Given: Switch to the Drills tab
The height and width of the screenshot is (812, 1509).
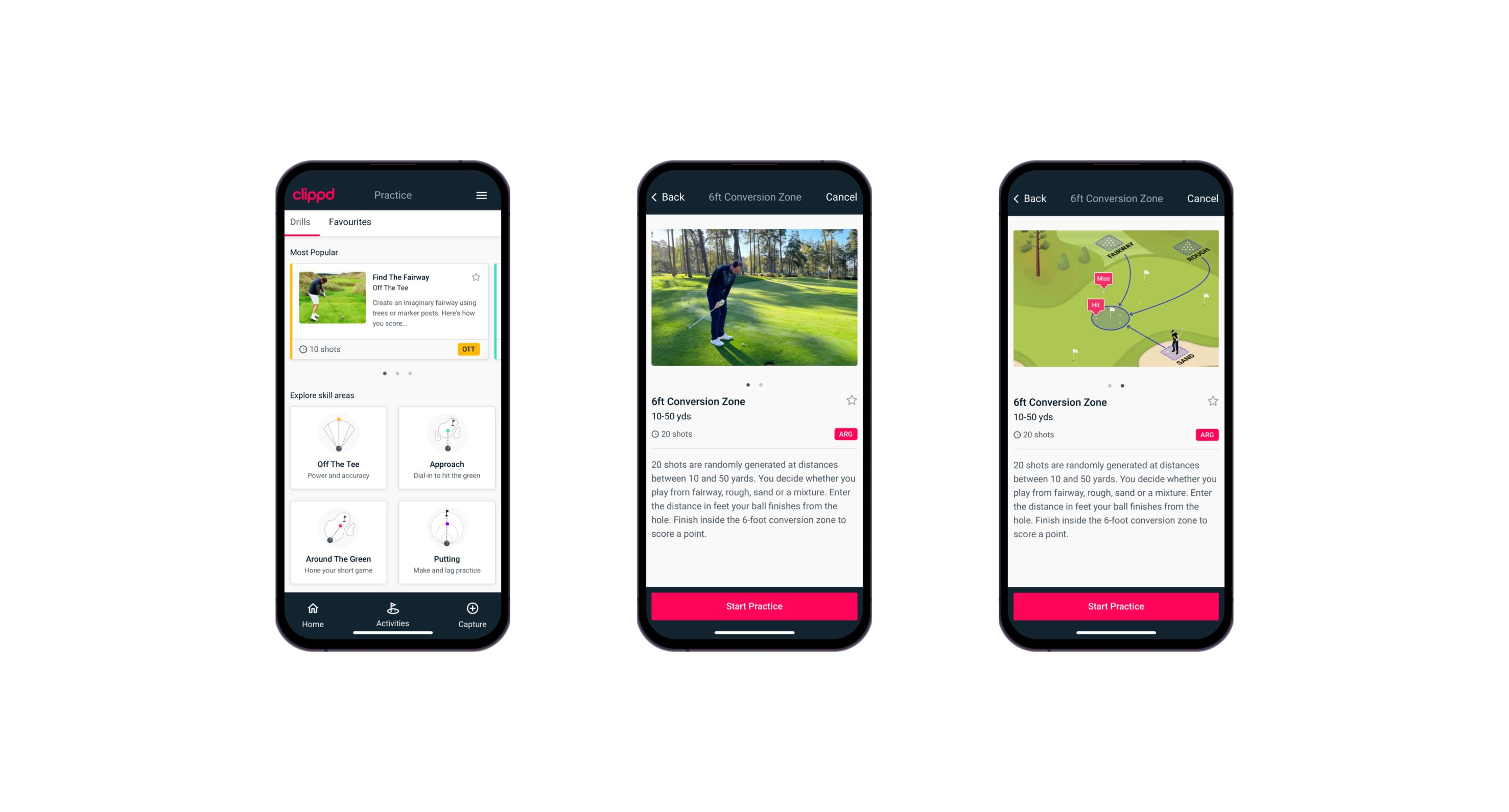Looking at the screenshot, I should 302,223.
